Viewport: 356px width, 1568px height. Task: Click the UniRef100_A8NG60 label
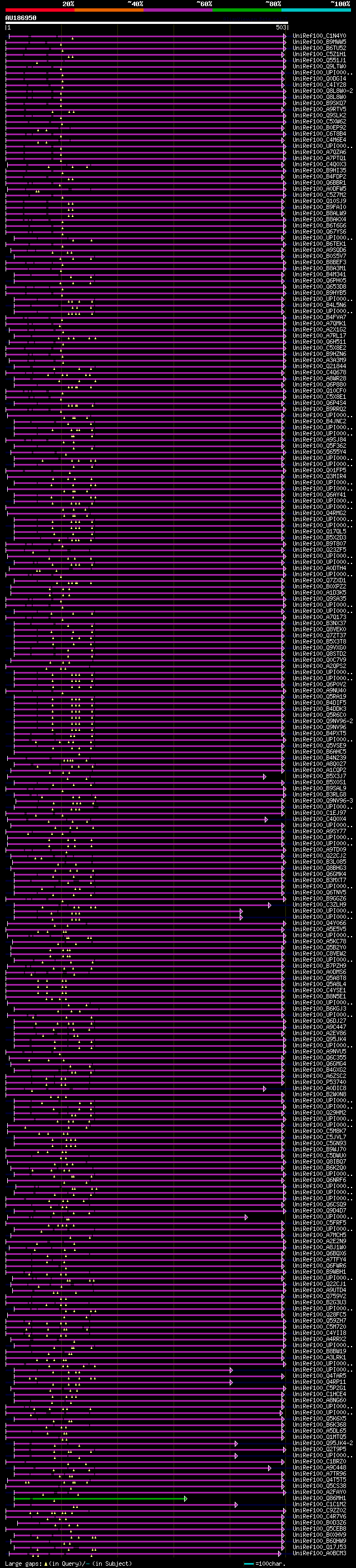tap(319, 1400)
